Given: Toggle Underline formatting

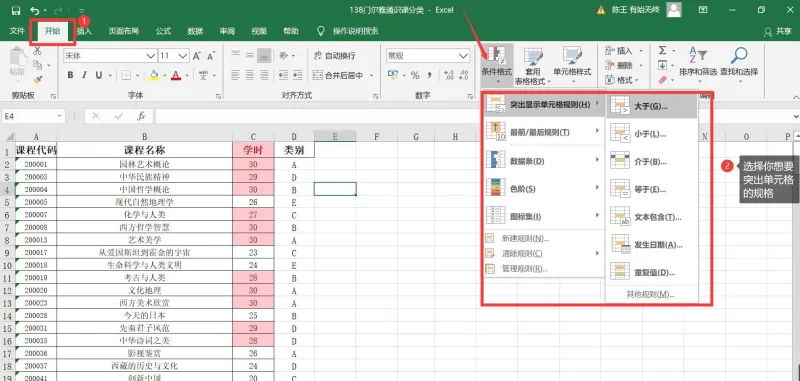Looking at the screenshot, I should pos(98,75).
